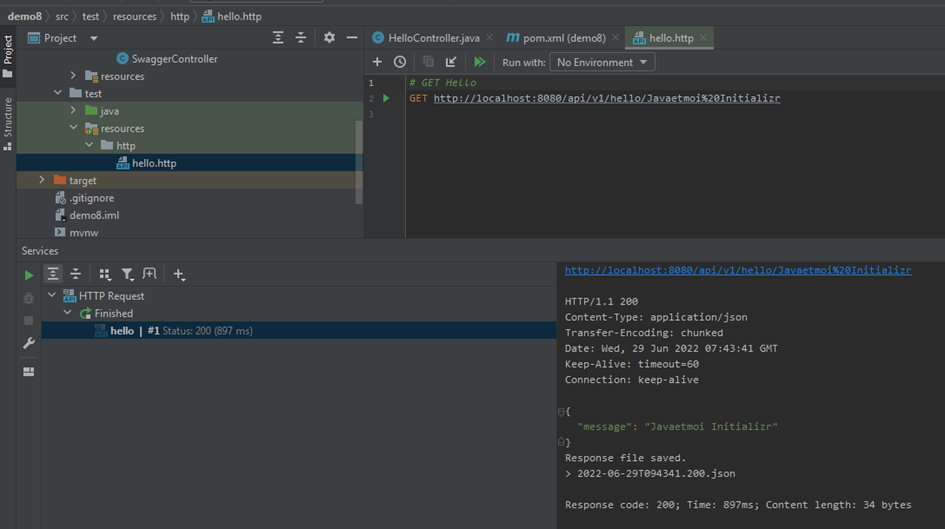This screenshot has height=529, width=945.
Task: Click the Stop square icon in Services
Action: [x=28, y=321]
